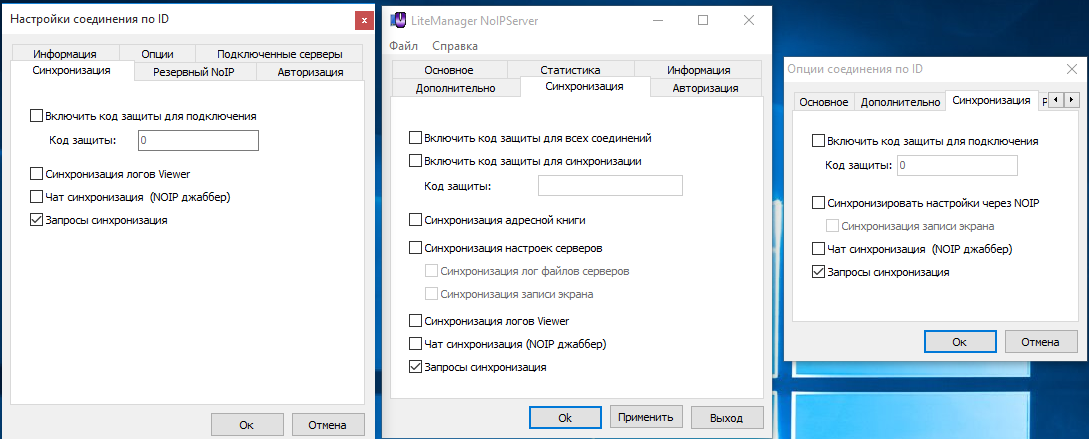Toggle Чат синхронизация in Настройки соединения window
This screenshot has width=1089, height=439.
coord(36,197)
